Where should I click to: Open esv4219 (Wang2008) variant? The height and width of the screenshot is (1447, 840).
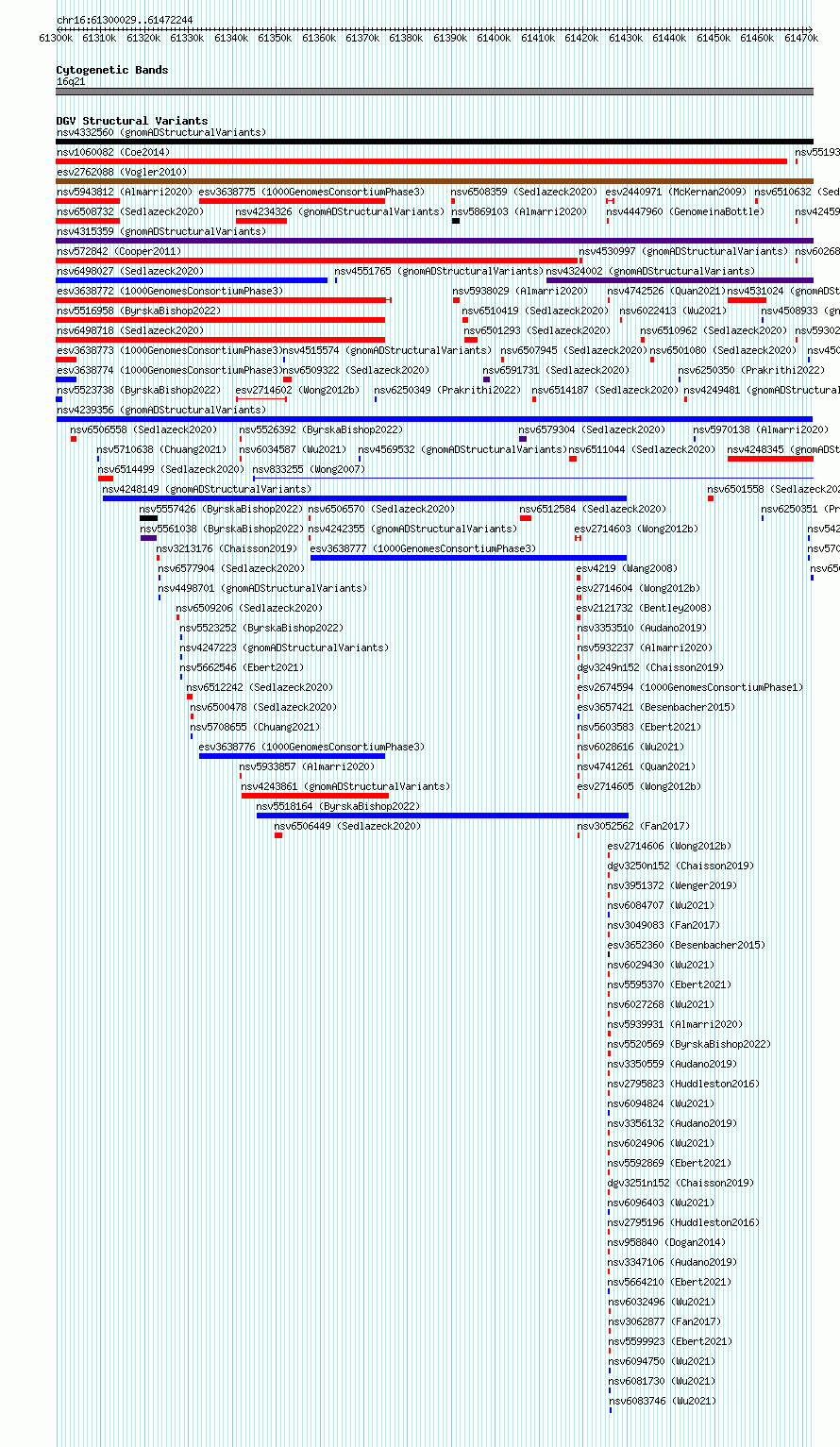pyautogui.click(x=628, y=568)
